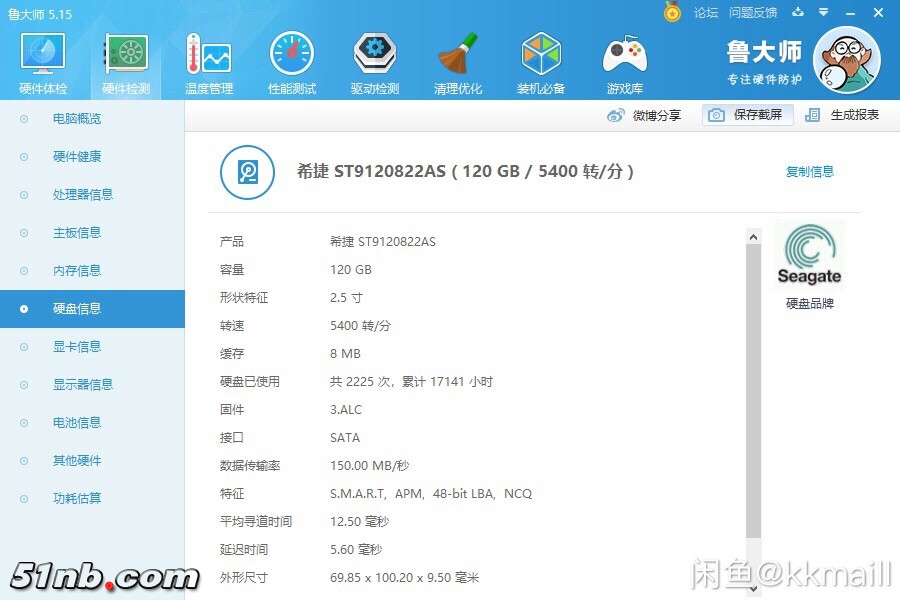
Task: Click scrollbar up arrow in details list
Action: pos(754,237)
